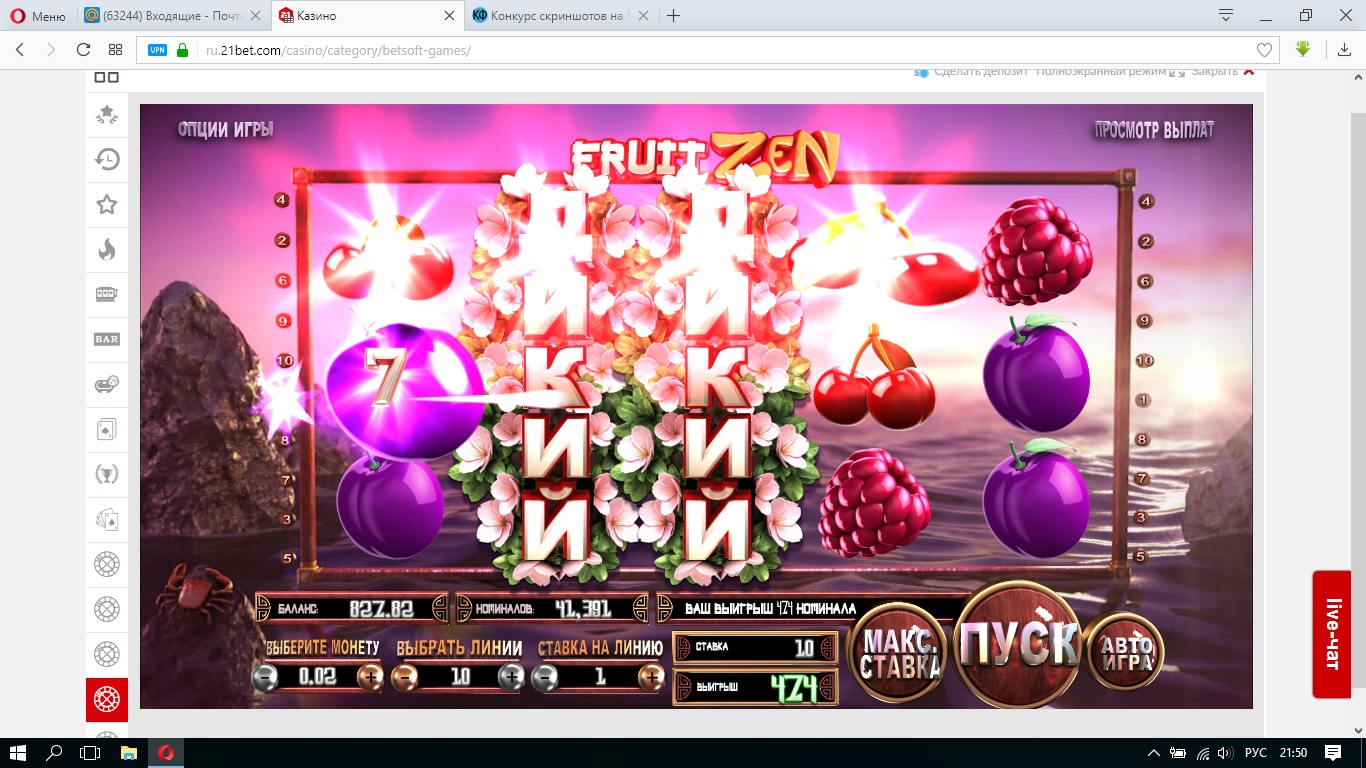Open the tab menu icon in title bar

pos(1226,15)
